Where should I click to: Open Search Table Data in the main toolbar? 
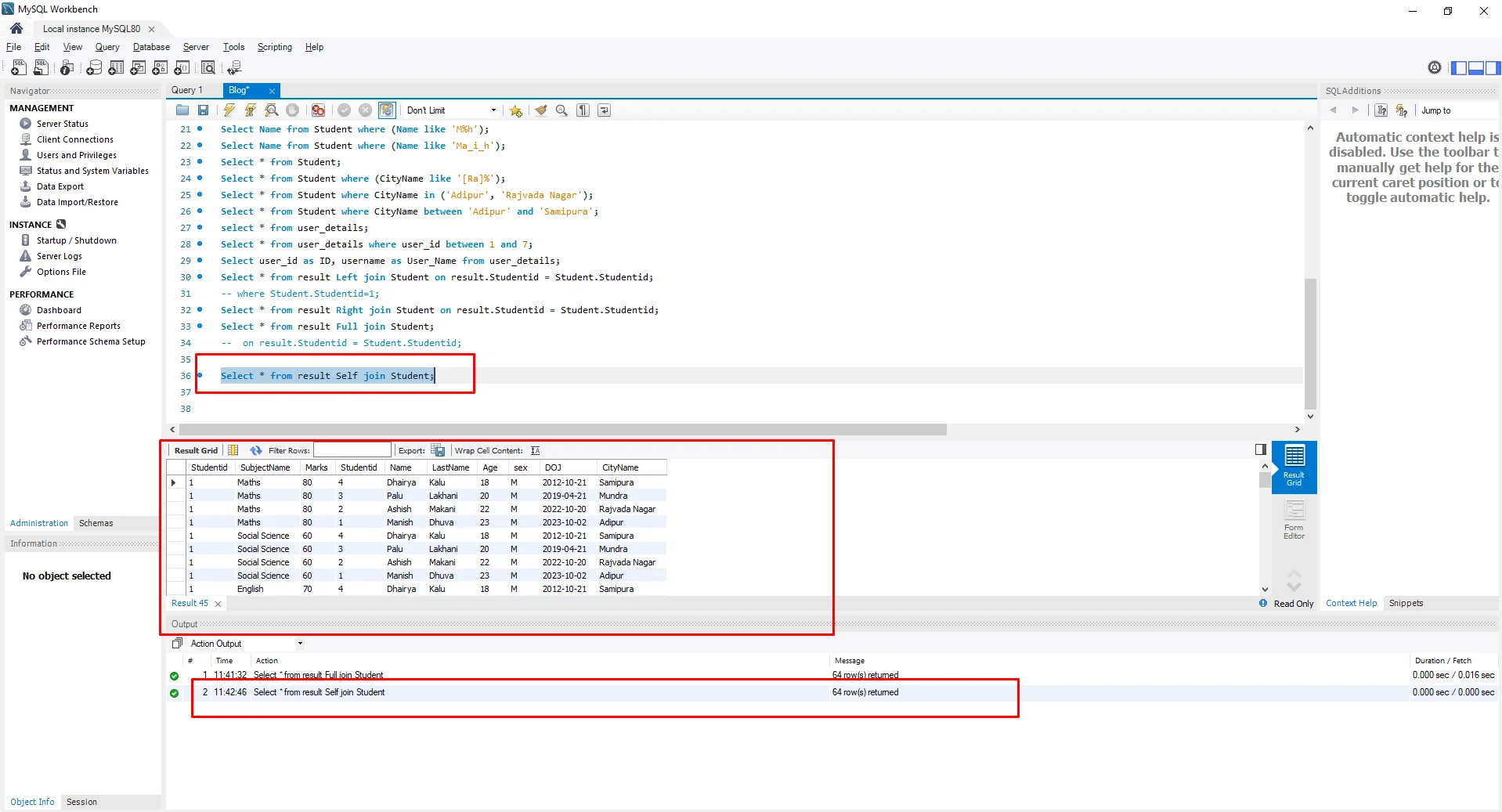(208, 68)
